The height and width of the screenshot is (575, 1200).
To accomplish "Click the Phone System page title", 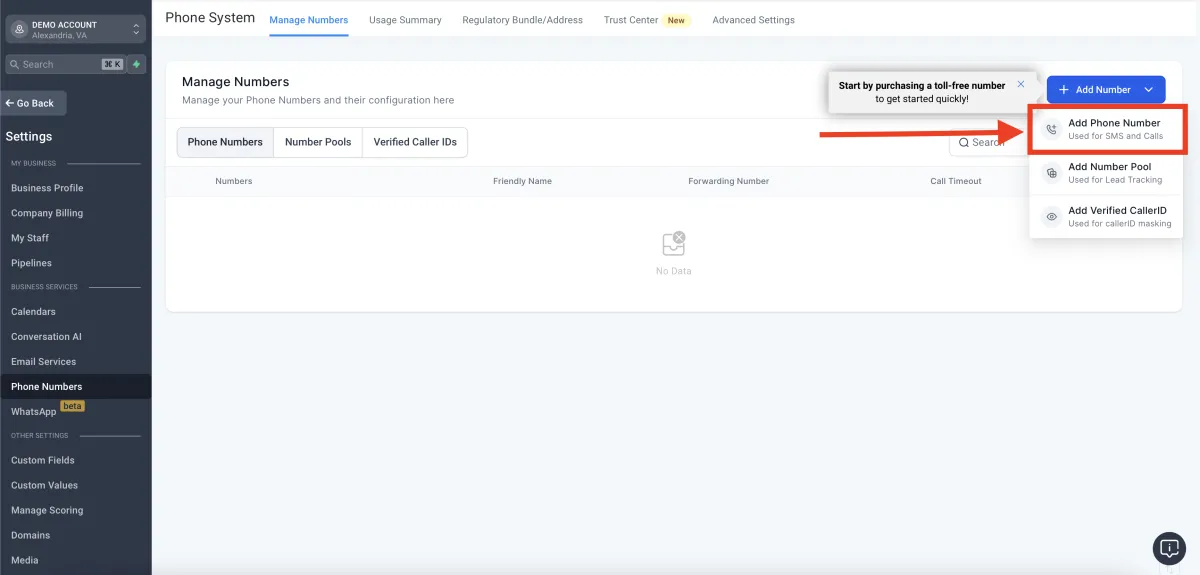I will click(x=210, y=18).
